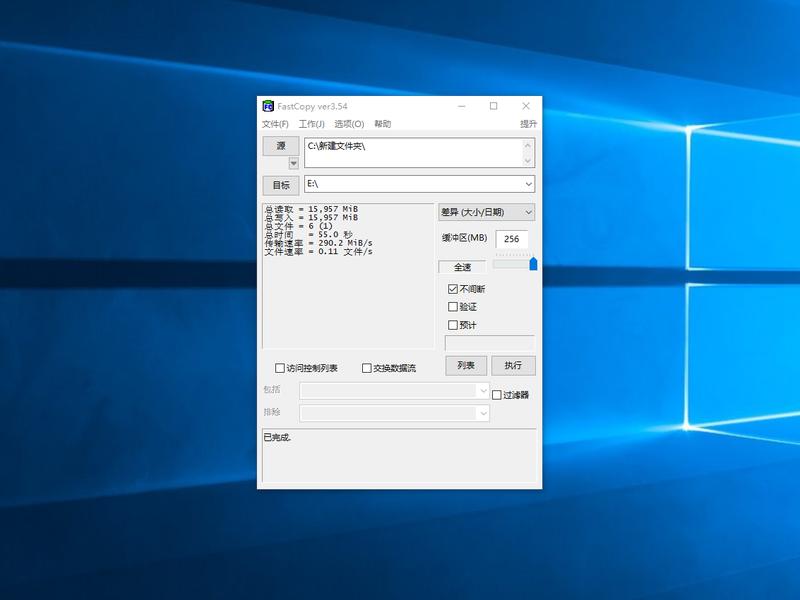Expand the destination E:\ combo box arrow
The width and height of the screenshot is (800, 600).
click(529, 184)
